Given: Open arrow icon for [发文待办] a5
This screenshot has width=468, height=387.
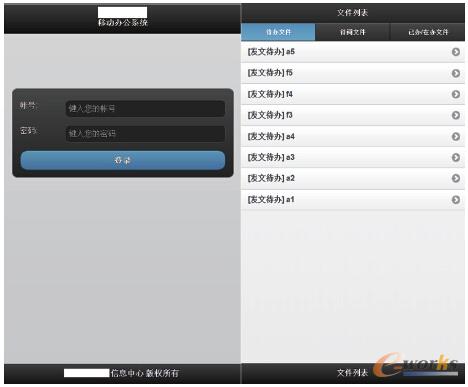Looking at the screenshot, I should (x=456, y=52).
